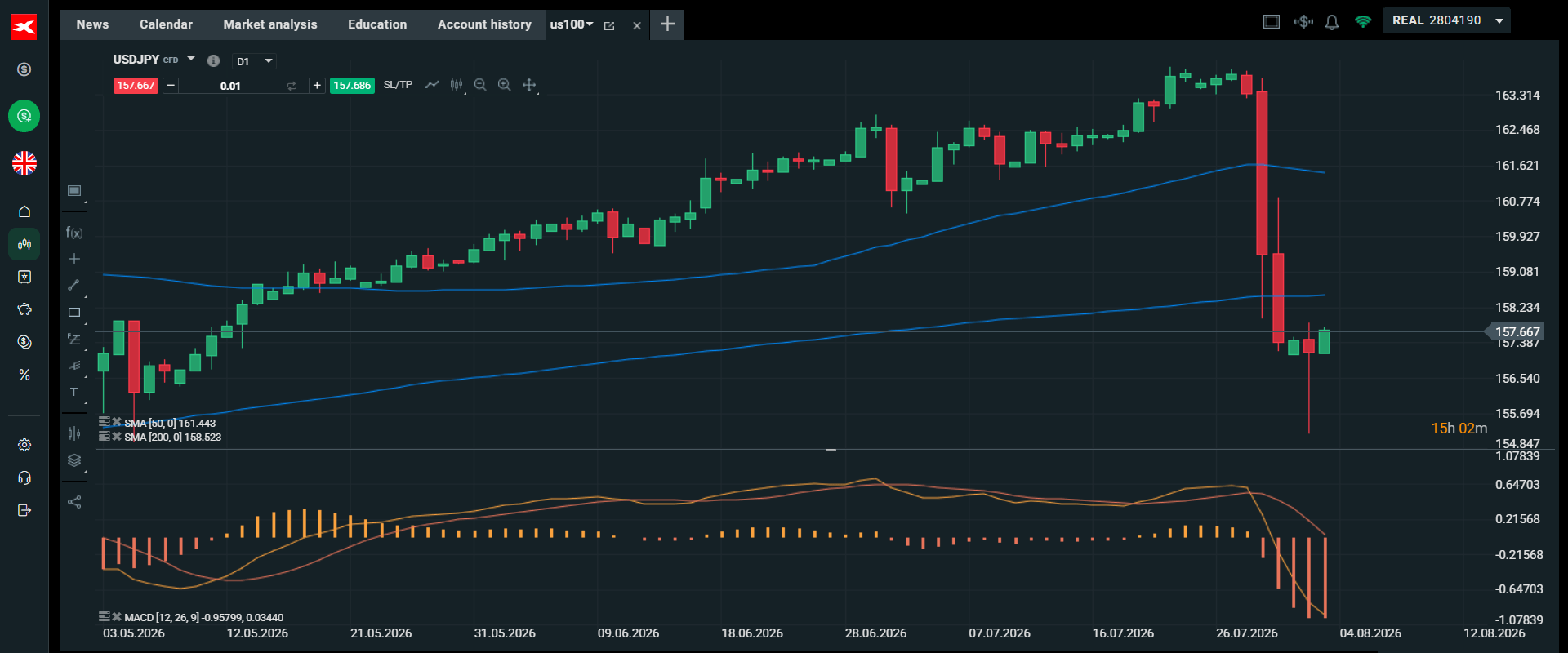
Task: Open the D1 timeframe dropdown
Action: pos(254,61)
